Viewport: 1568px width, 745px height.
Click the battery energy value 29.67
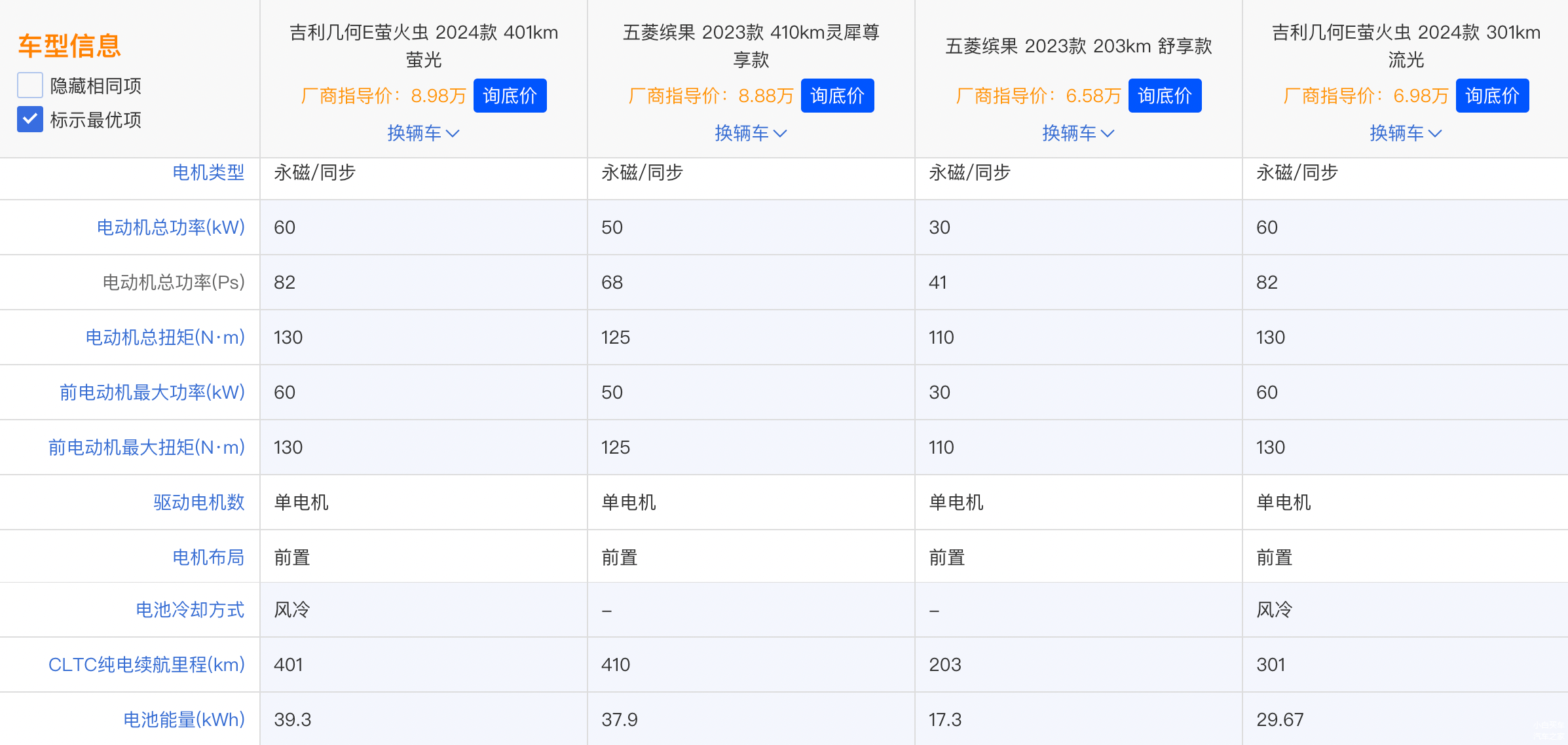click(x=1280, y=719)
